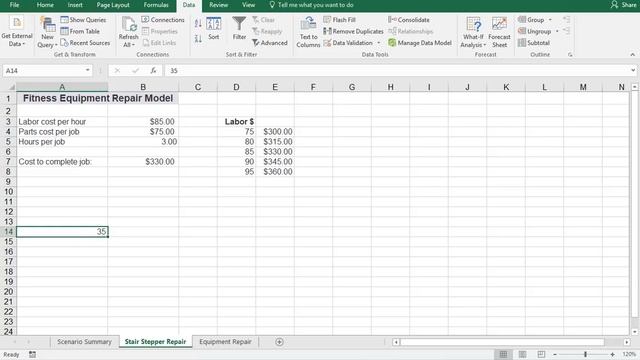This screenshot has width=640, height=360.
Task: Select Stair Stepper Repair sheet tab
Action: [155, 342]
